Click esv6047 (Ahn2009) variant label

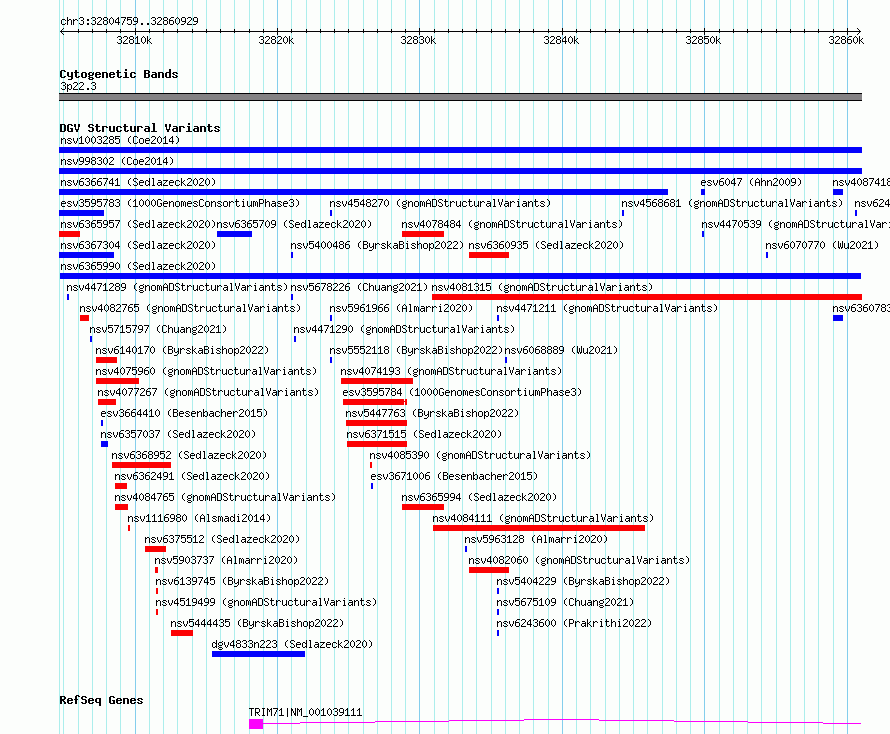coord(751,182)
